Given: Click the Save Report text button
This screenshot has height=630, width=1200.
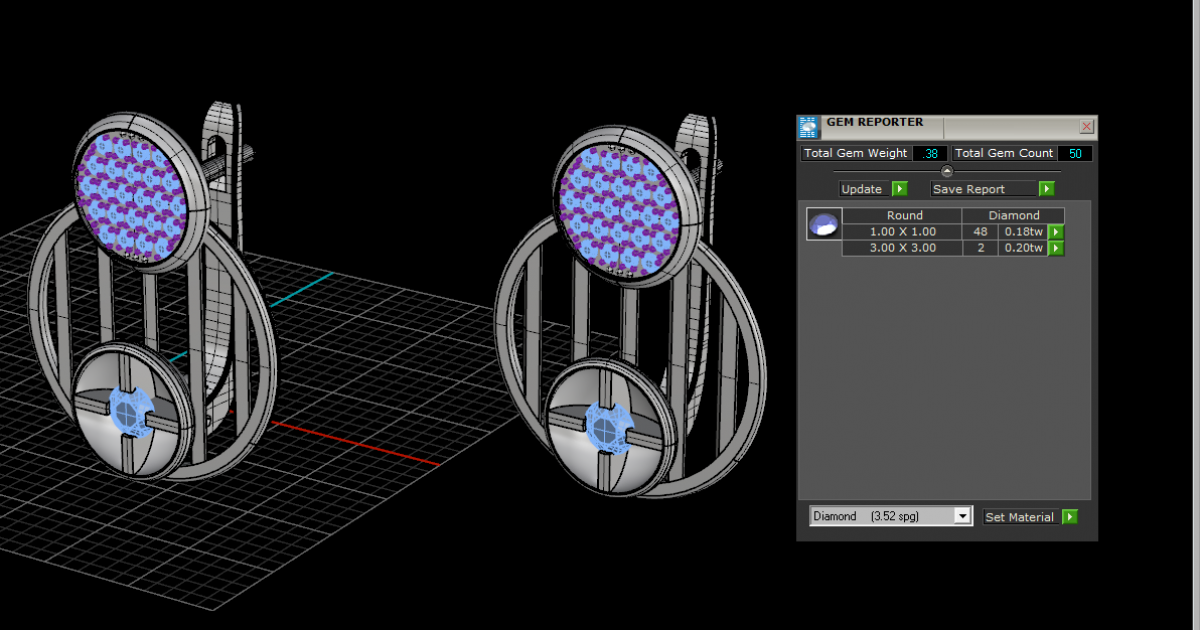Looking at the screenshot, I should (983, 189).
